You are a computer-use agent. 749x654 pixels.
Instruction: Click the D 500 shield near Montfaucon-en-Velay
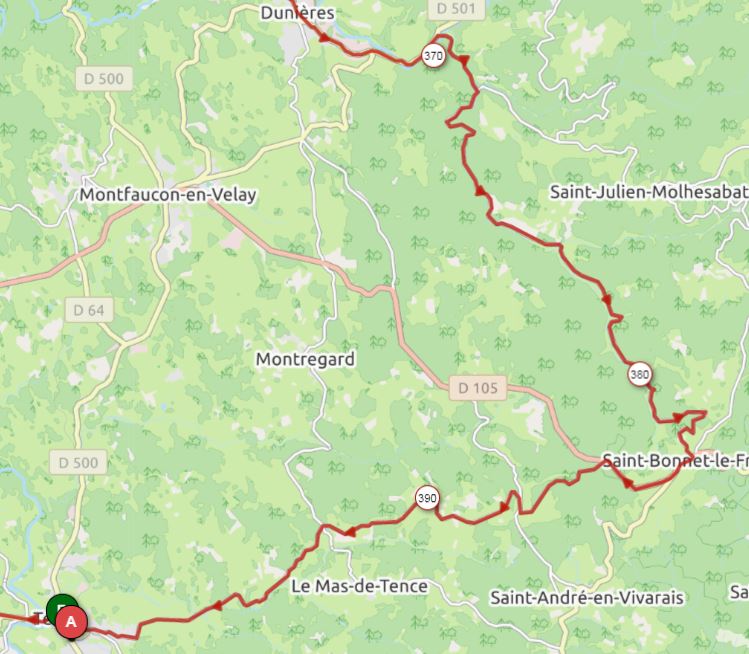pos(104,78)
